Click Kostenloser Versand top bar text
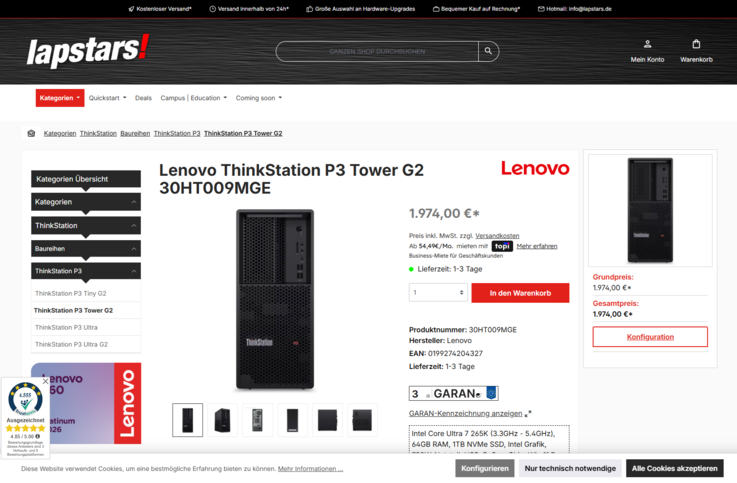737x483 pixels. tap(160, 9)
